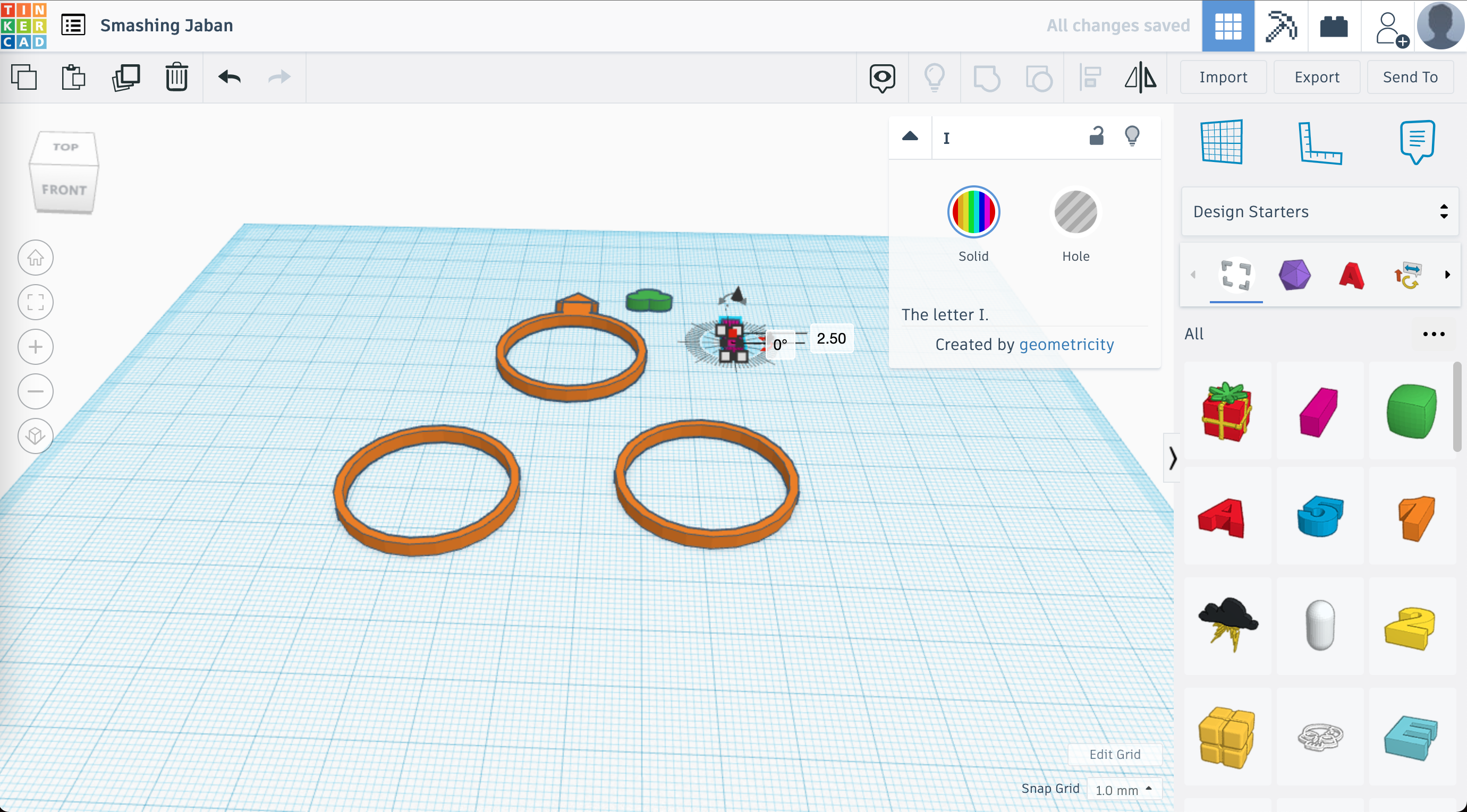The height and width of the screenshot is (812, 1467).
Task: Click the align objects icon
Action: click(x=1090, y=77)
